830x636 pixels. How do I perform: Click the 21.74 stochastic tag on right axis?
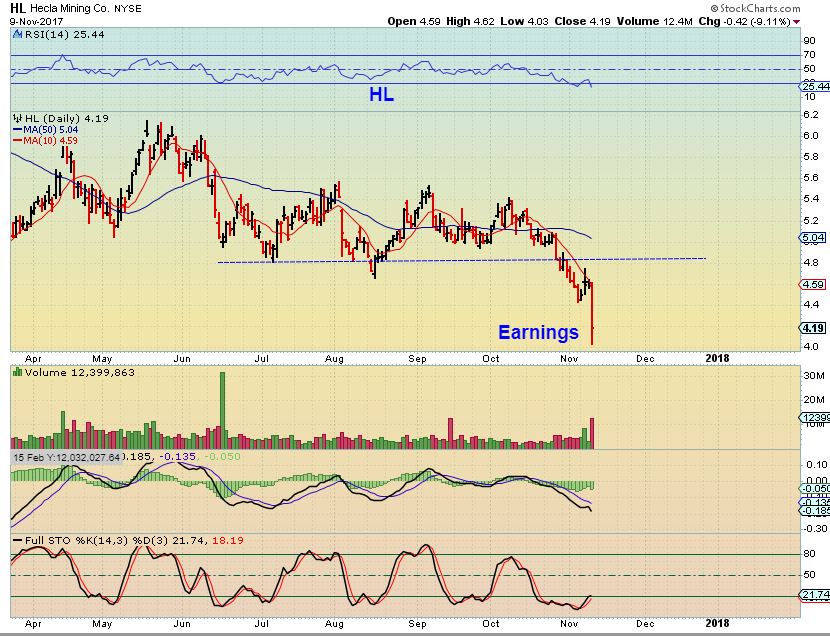point(815,595)
